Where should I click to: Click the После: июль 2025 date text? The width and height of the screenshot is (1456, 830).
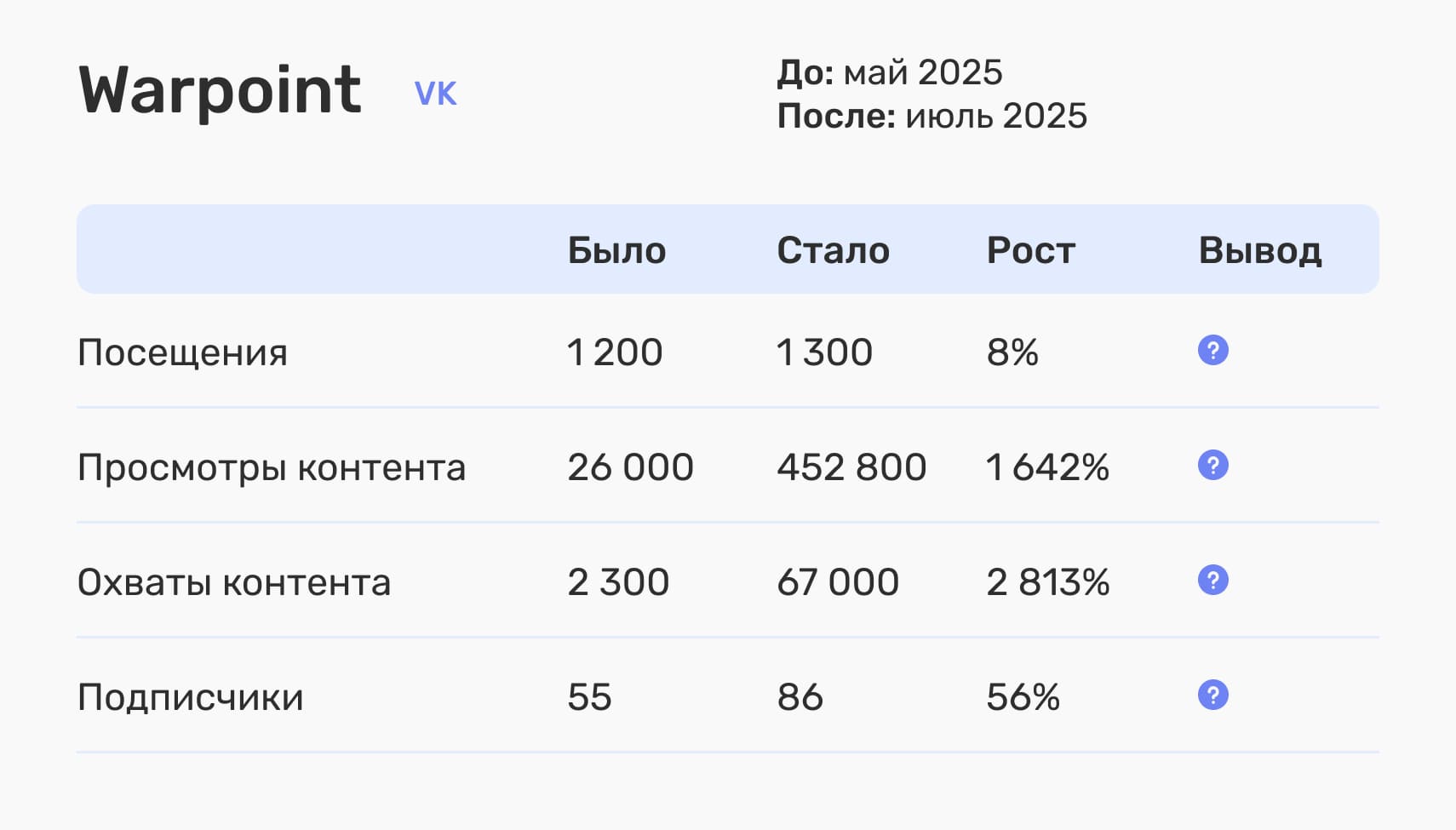coord(931,116)
